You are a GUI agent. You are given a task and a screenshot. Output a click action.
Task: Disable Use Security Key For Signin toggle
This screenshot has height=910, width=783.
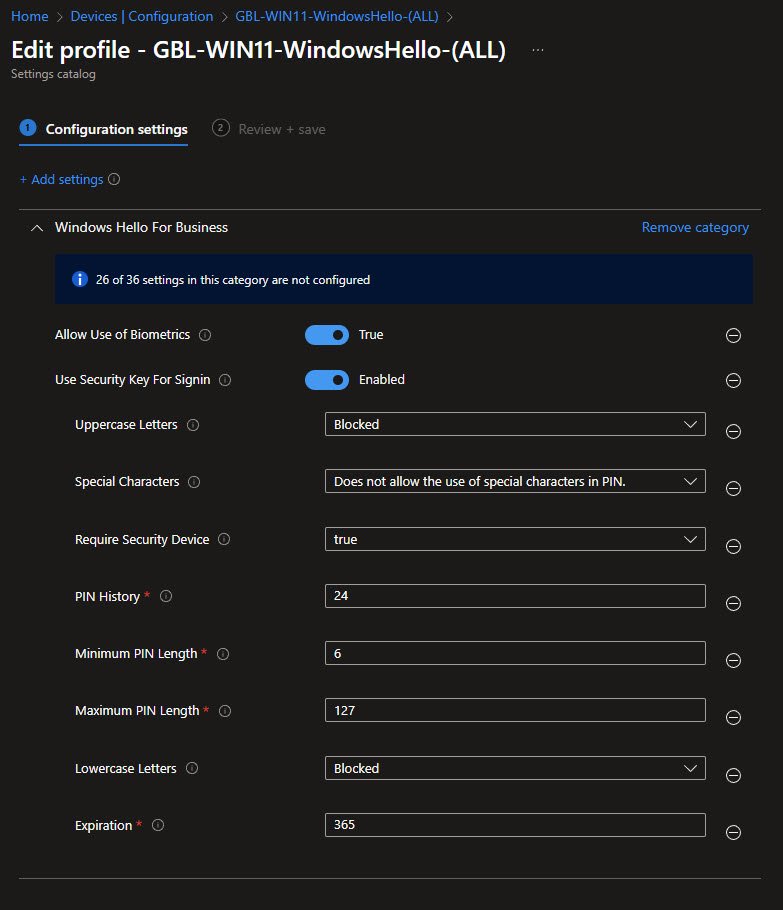(327, 380)
